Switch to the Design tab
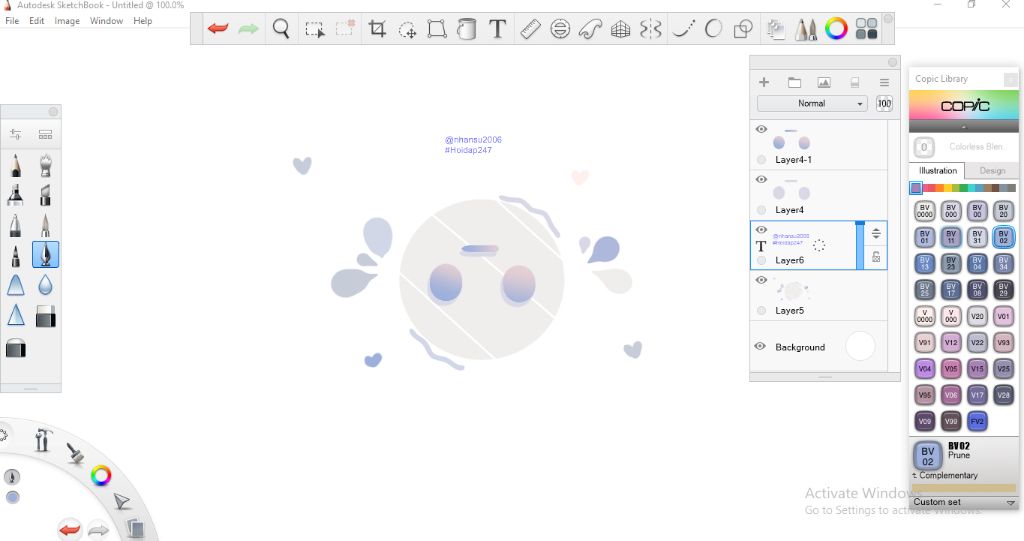This screenshot has height=541, width=1024. [x=992, y=171]
